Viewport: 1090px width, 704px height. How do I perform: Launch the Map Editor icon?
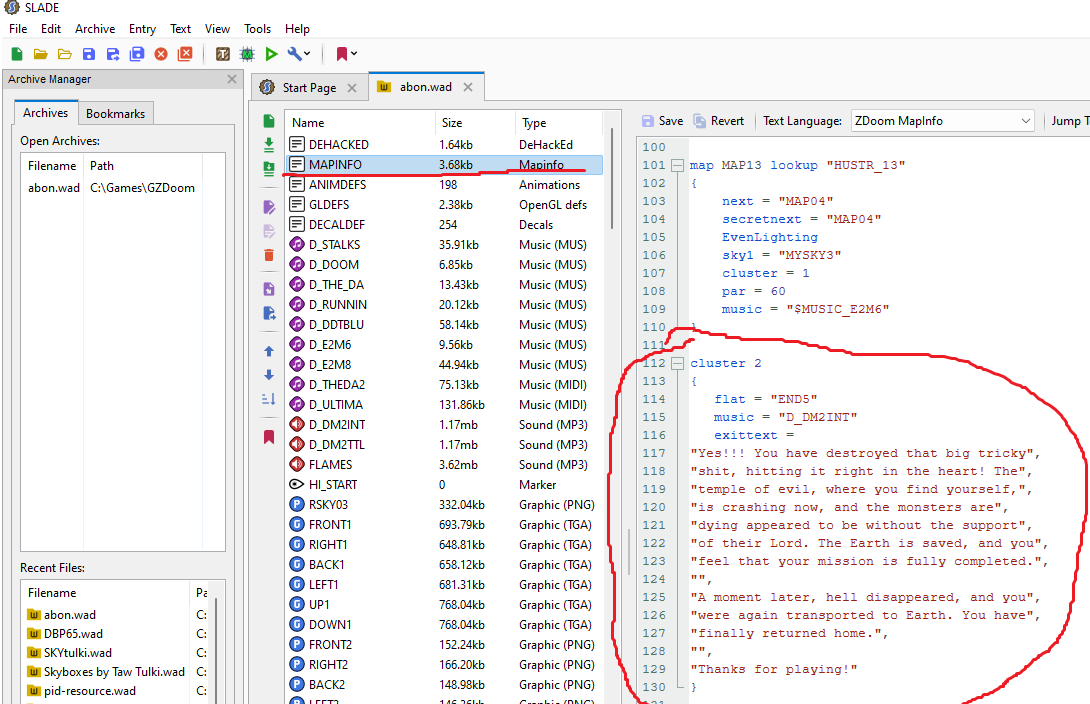[x=247, y=54]
